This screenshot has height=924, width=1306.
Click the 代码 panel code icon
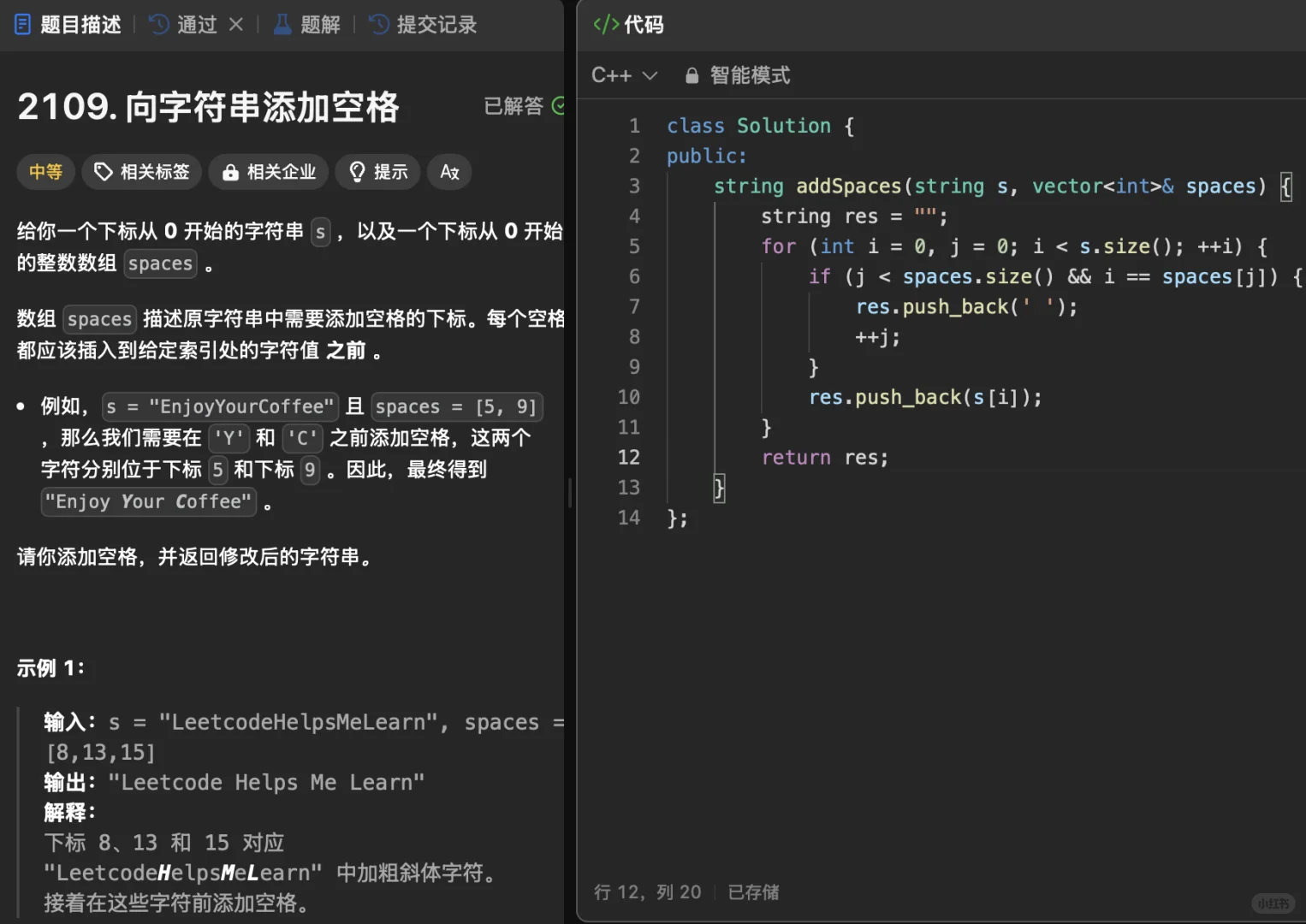[606, 25]
